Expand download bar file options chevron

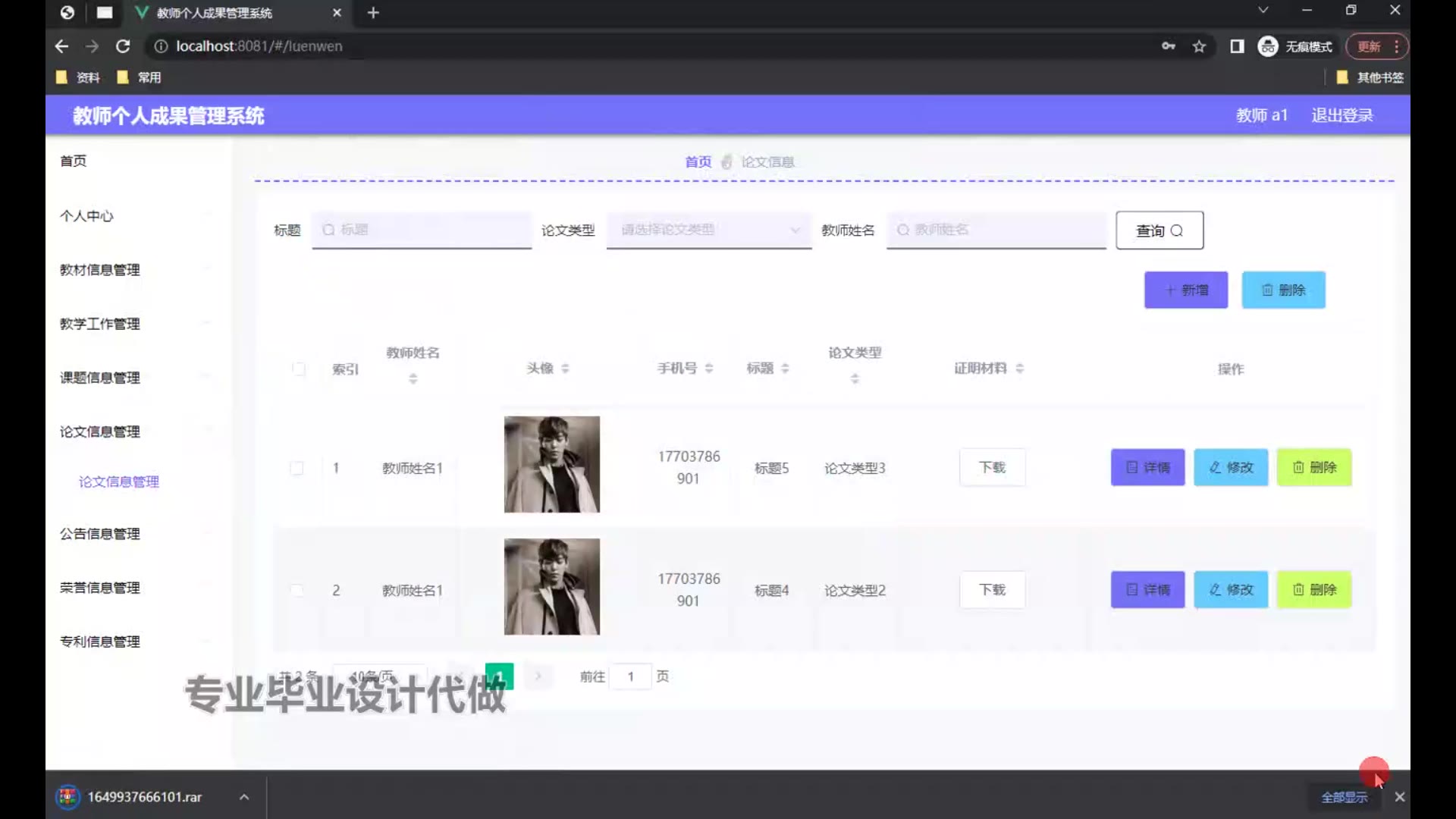tap(244, 797)
